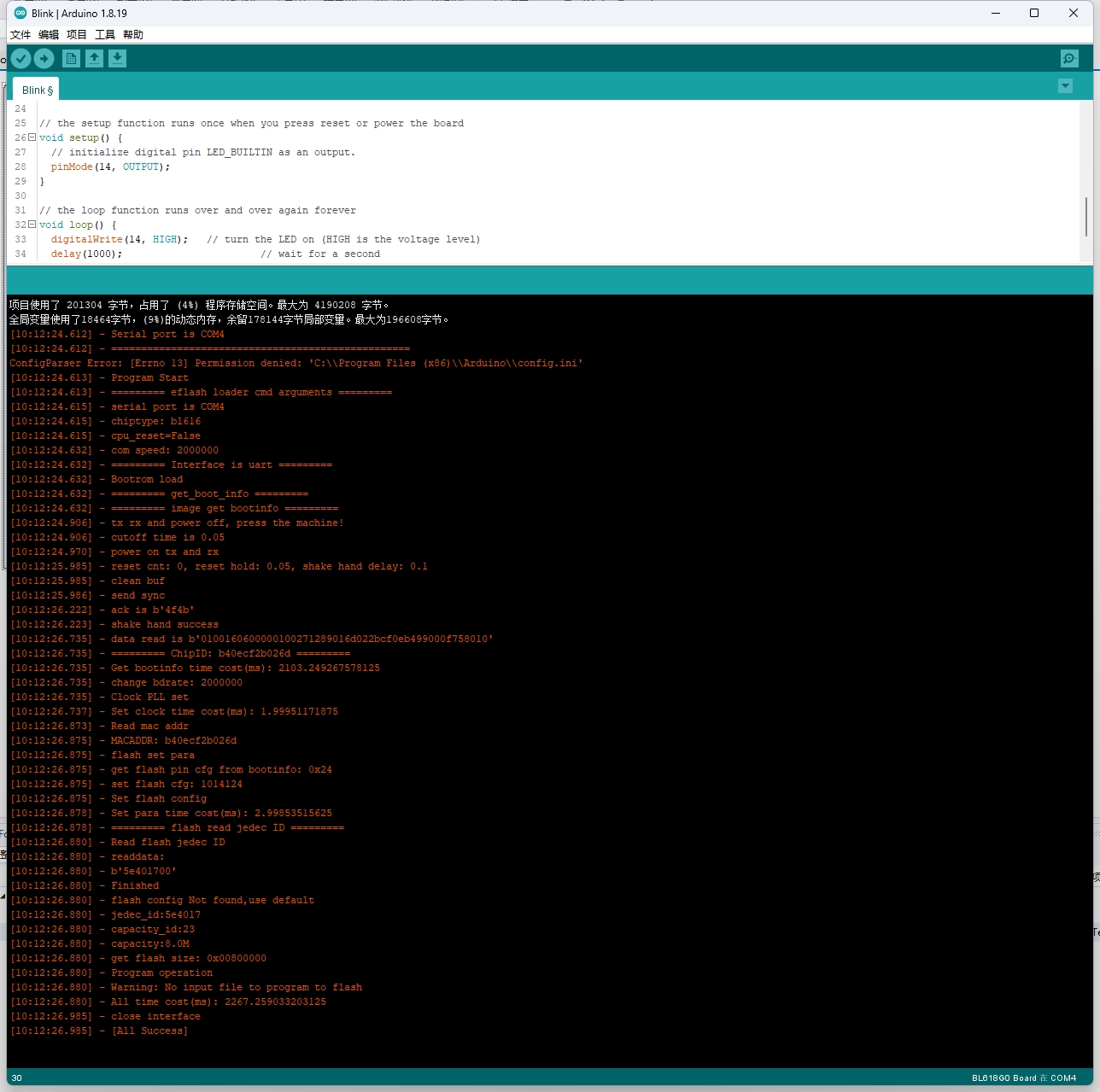Click the editor vertical scrollbar thumb

tap(1086, 217)
